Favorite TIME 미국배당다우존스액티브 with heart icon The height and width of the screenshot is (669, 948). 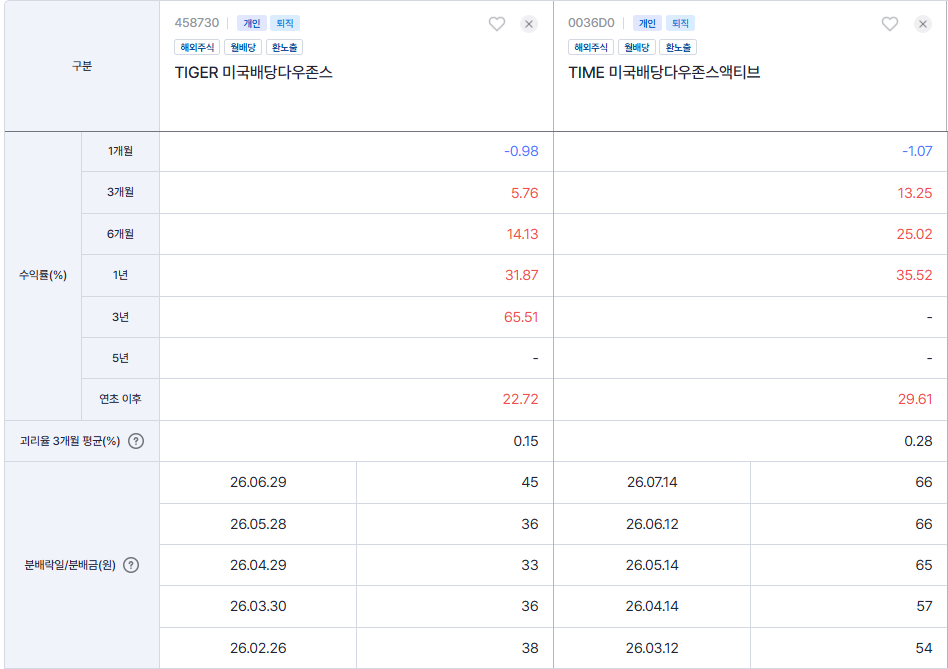click(889, 24)
